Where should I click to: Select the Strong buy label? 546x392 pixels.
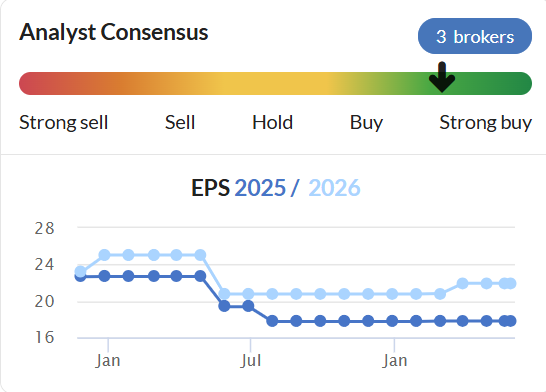click(x=485, y=123)
